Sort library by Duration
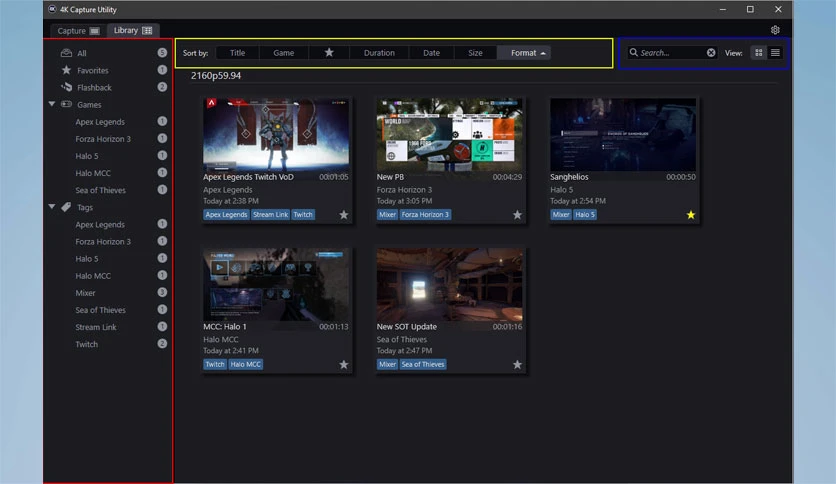This screenshot has height=484, width=836. 379,52
